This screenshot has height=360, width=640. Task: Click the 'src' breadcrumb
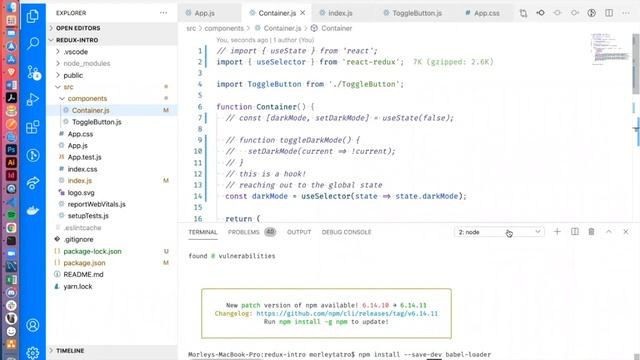(191, 28)
